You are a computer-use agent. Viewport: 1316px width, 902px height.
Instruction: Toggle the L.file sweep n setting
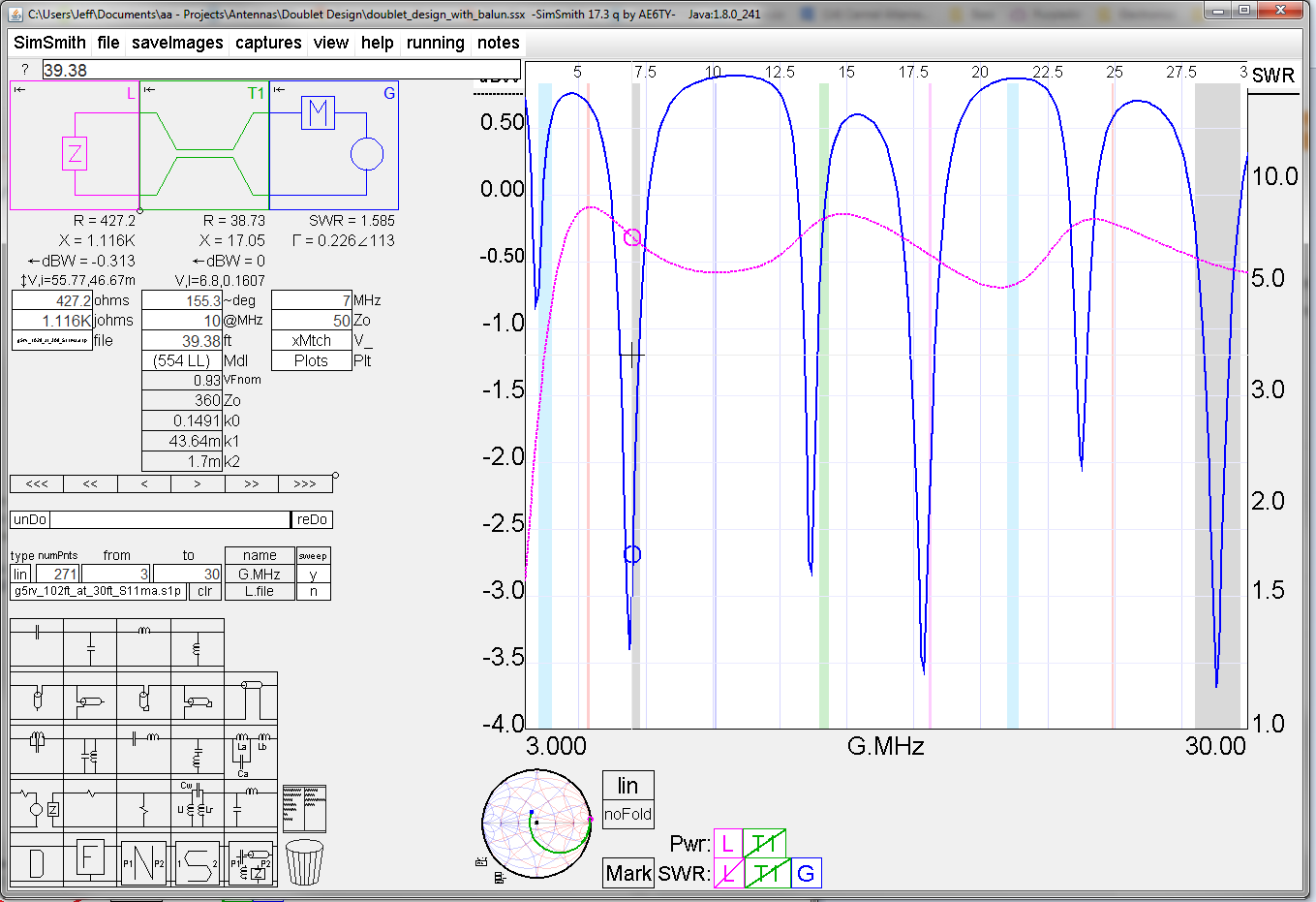pyautogui.click(x=313, y=591)
